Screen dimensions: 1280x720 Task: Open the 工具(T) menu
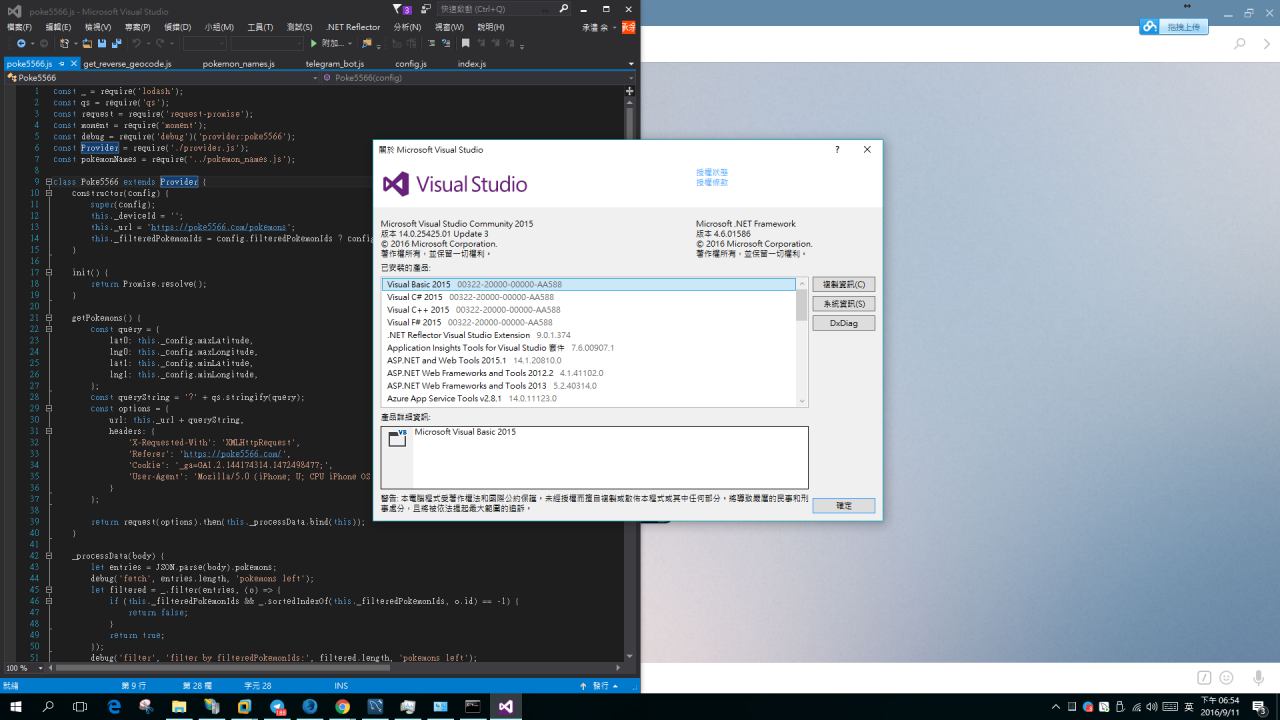(x=260, y=27)
